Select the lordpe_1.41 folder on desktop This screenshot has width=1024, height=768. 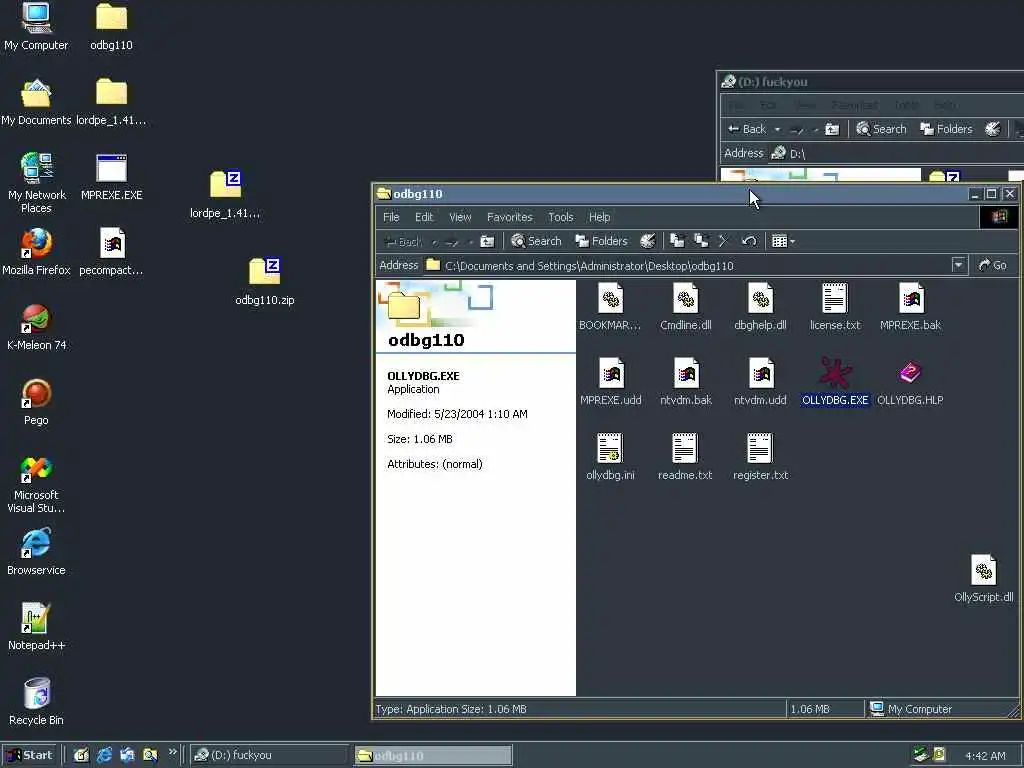click(x=111, y=102)
